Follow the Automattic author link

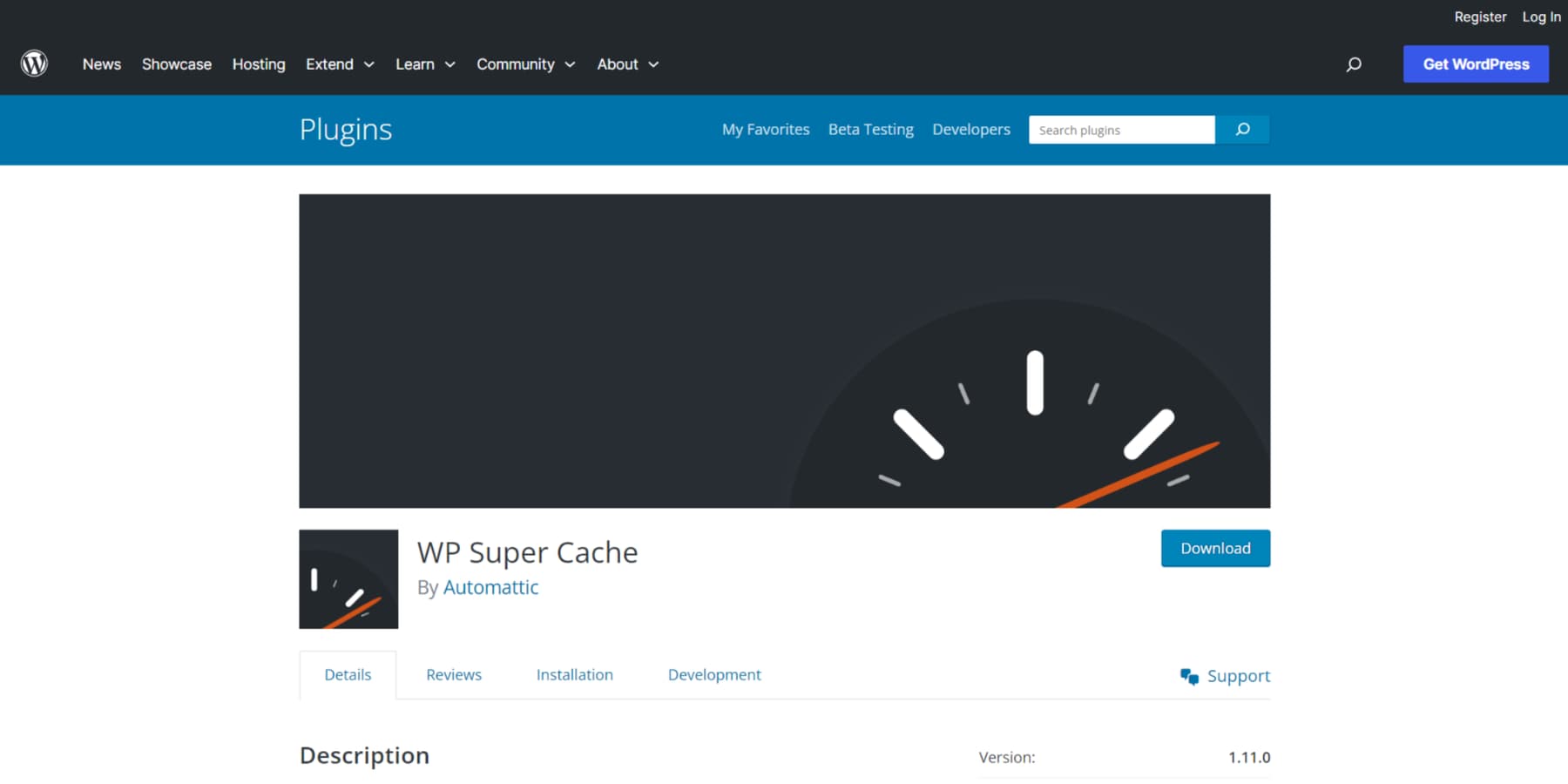pos(490,587)
